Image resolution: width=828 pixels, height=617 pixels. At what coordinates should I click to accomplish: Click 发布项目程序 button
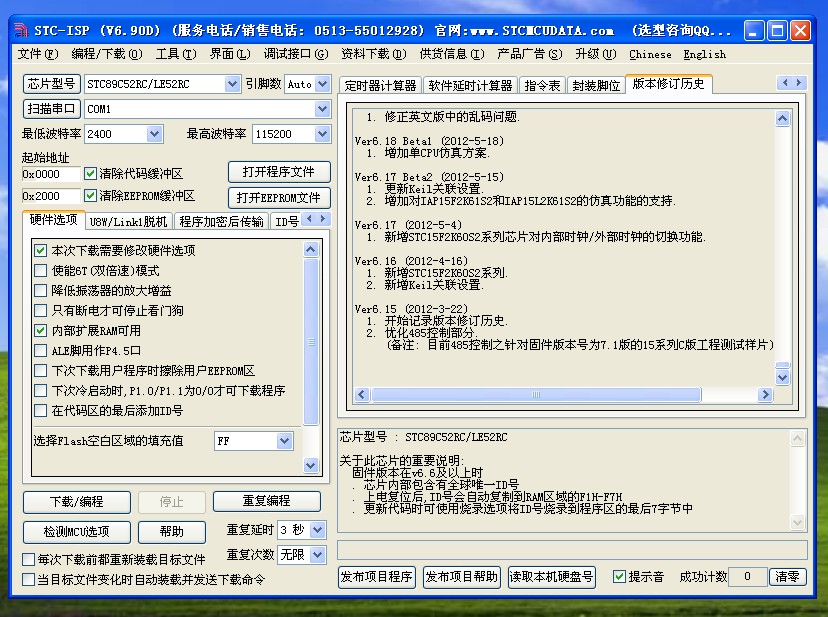(x=377, y=577)
